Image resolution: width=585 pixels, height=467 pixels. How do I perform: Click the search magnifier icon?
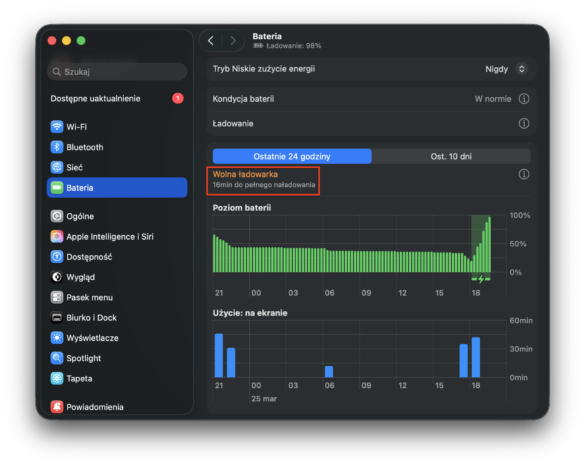[56, 72]
